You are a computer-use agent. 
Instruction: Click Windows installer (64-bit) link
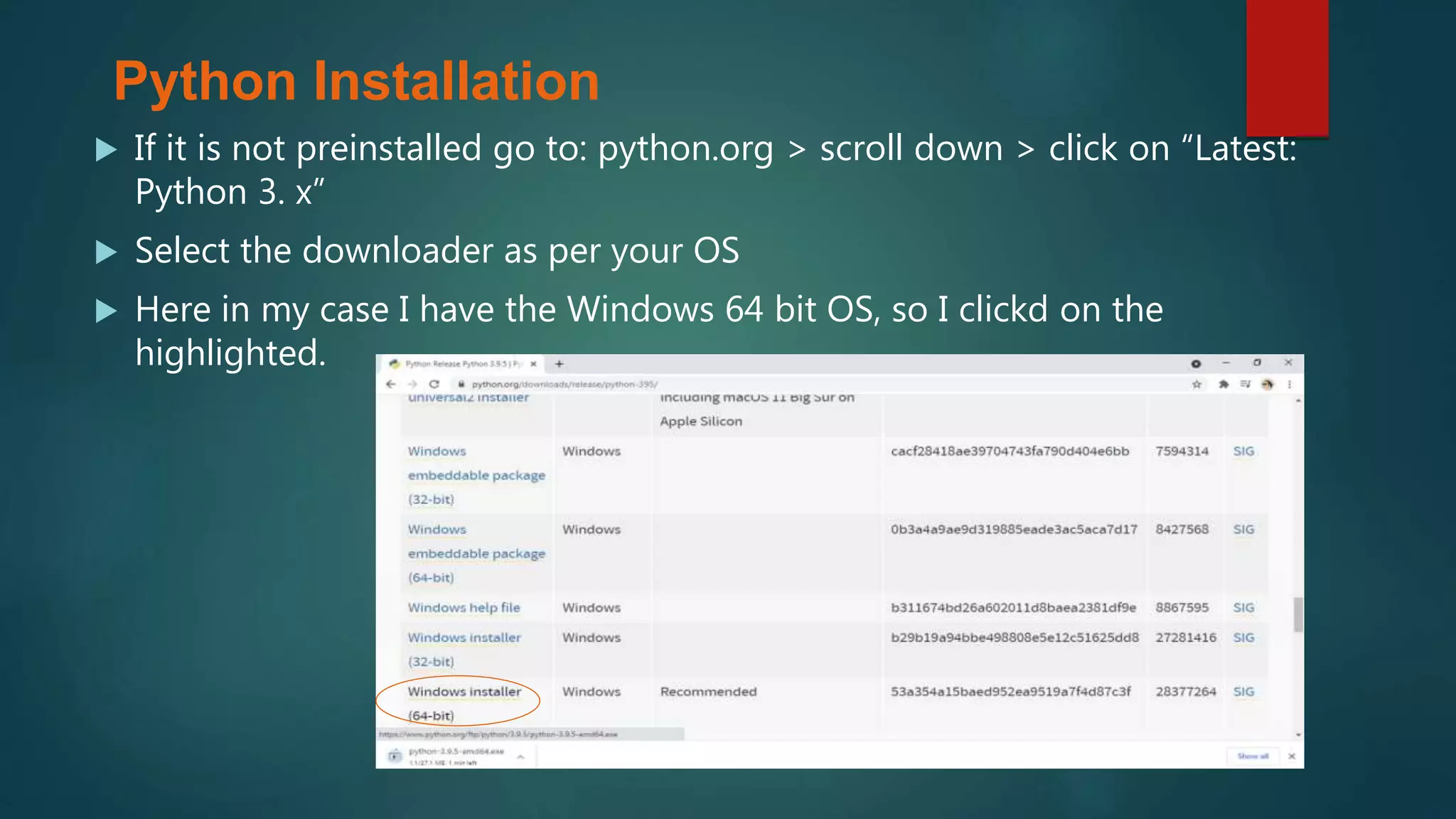tap(464, 692)
